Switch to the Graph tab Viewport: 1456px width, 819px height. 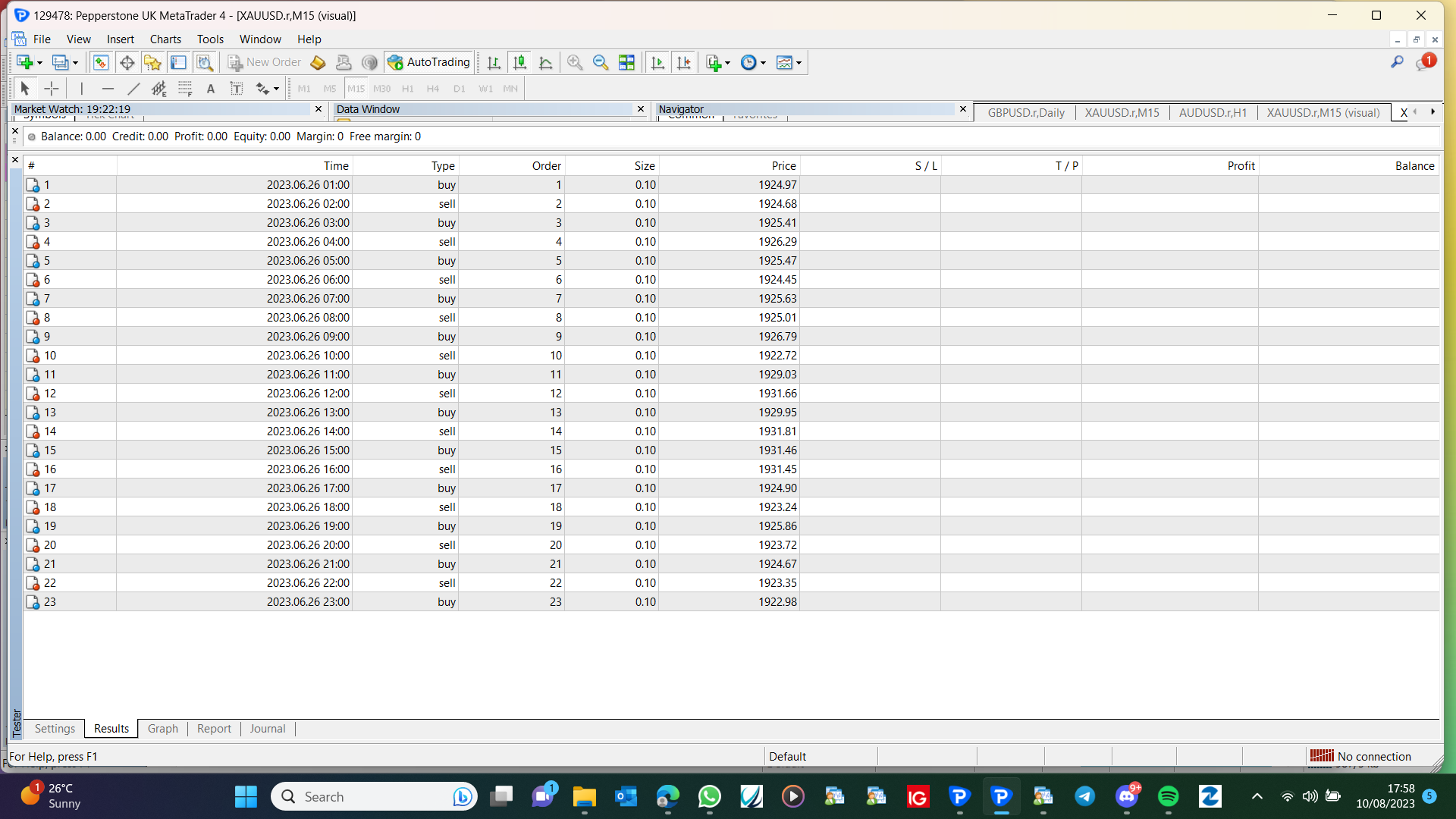(x=163, y=729)
